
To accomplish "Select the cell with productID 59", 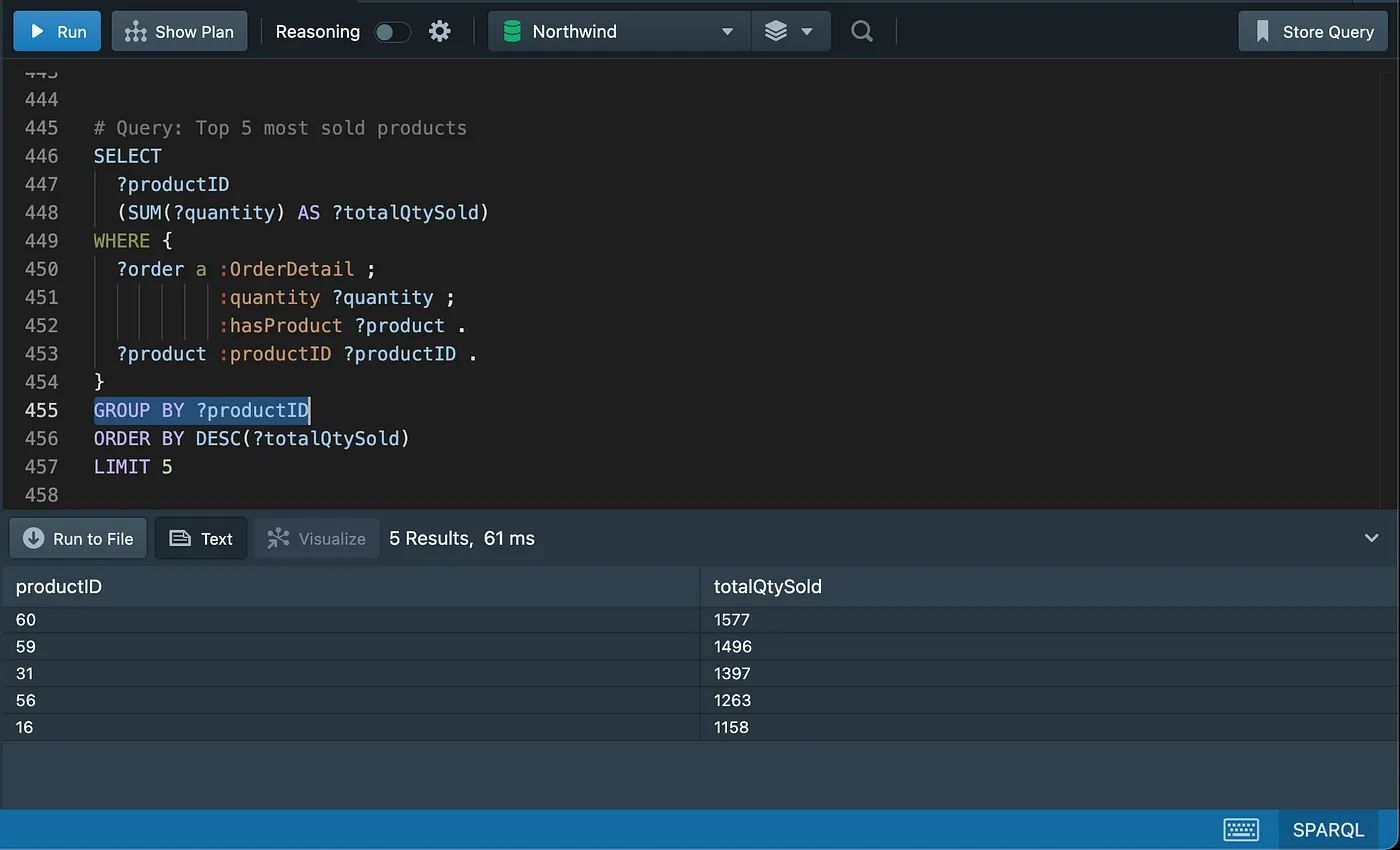I will 350,647.
